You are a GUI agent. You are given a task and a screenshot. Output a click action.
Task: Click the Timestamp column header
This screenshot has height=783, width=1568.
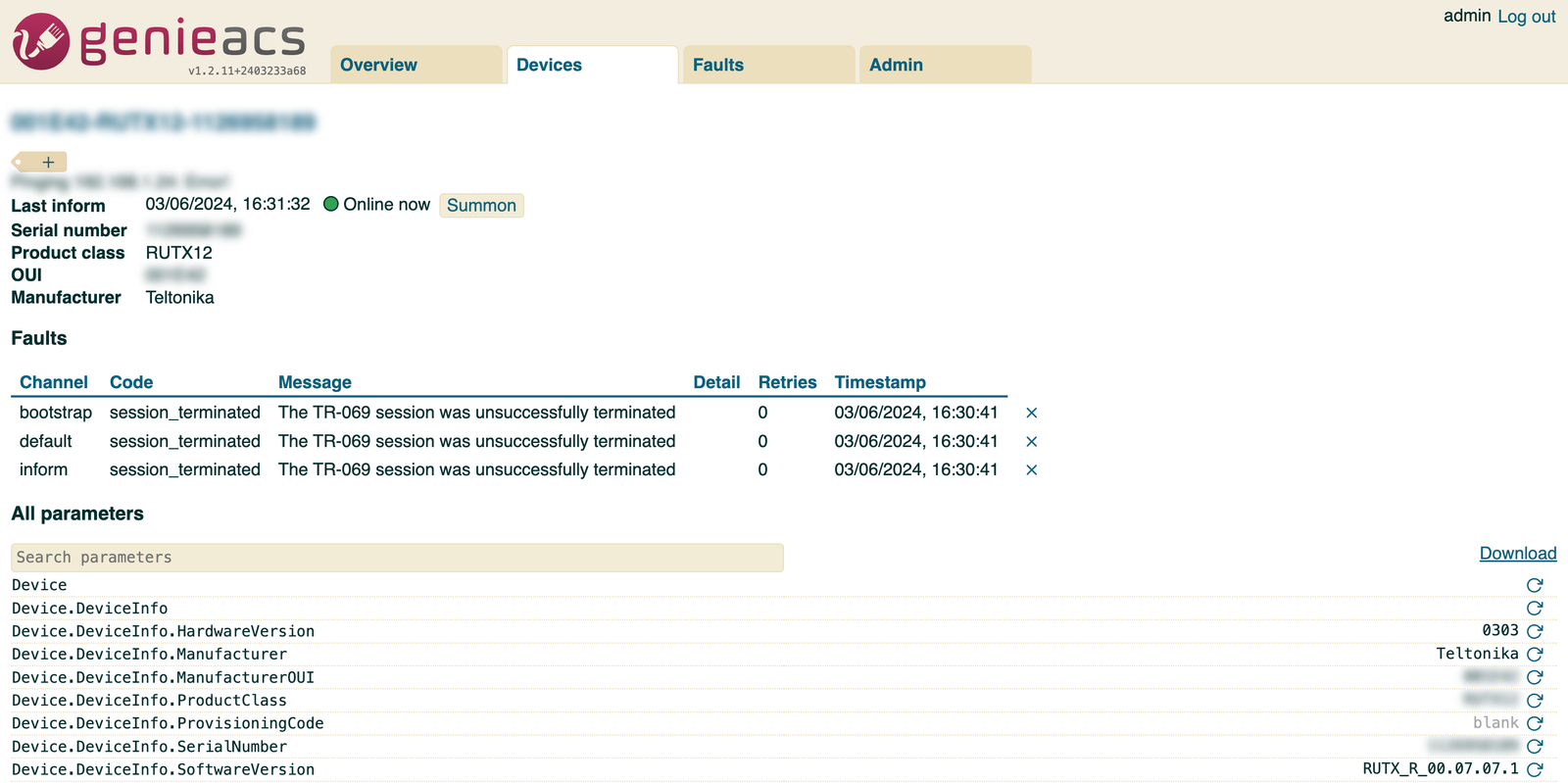click(880, 382)
